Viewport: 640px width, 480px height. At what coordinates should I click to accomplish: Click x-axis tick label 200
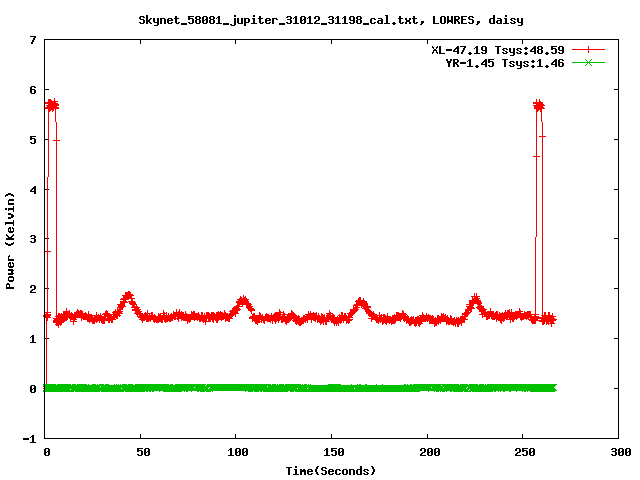pyautogui.click(x=429, y=452)
